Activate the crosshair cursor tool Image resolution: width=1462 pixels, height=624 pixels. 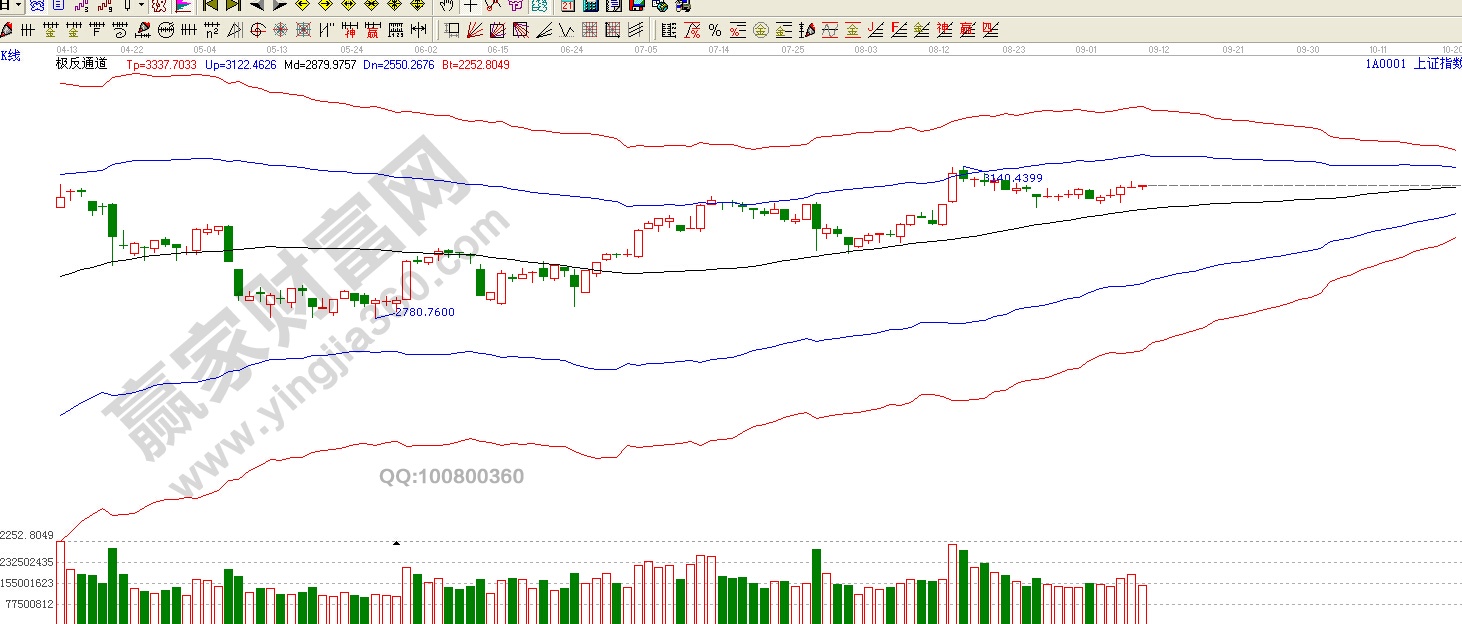(x=470, y=6)
